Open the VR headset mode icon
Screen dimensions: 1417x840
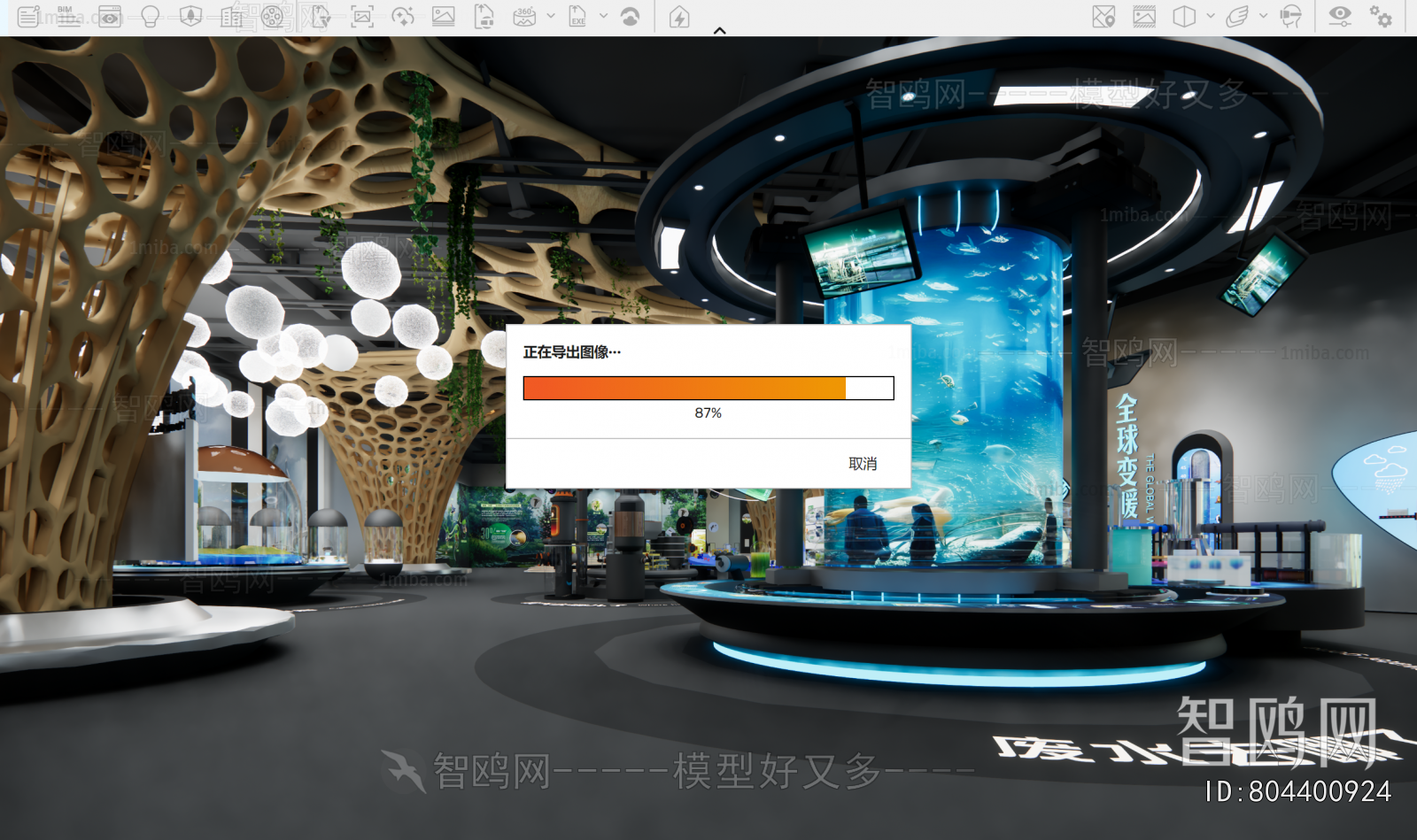click(1291, 17)
